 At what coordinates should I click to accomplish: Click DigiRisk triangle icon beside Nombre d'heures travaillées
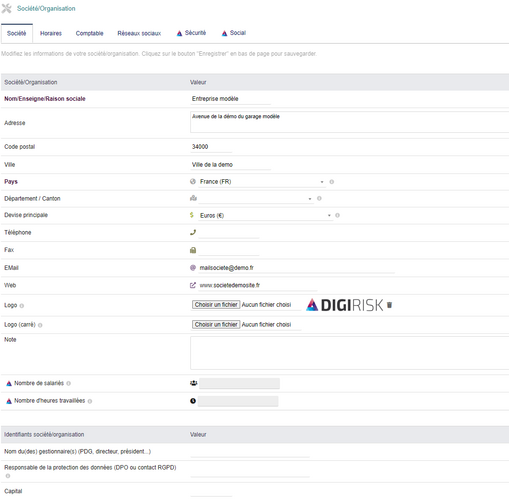[x=9, y=401]
